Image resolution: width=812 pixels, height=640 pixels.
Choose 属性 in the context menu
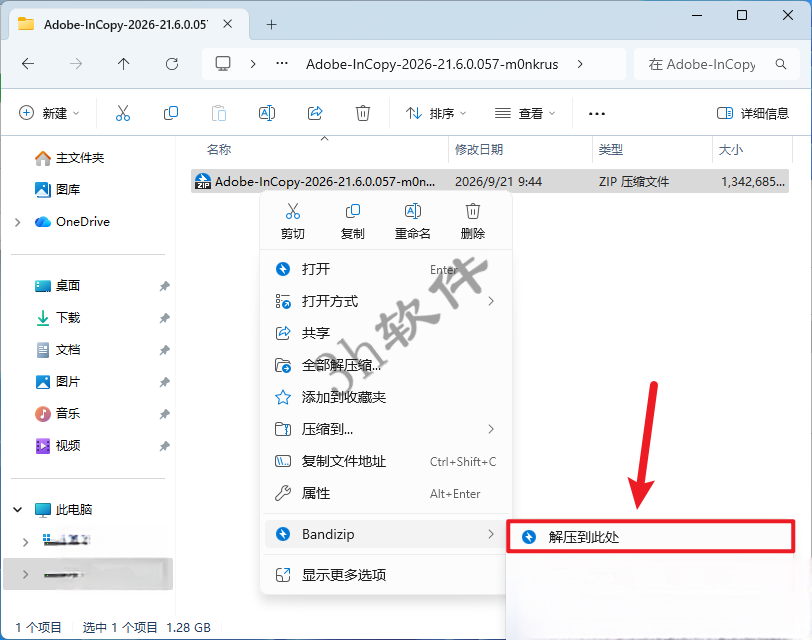pyautogui.click(x=386, y=493)
